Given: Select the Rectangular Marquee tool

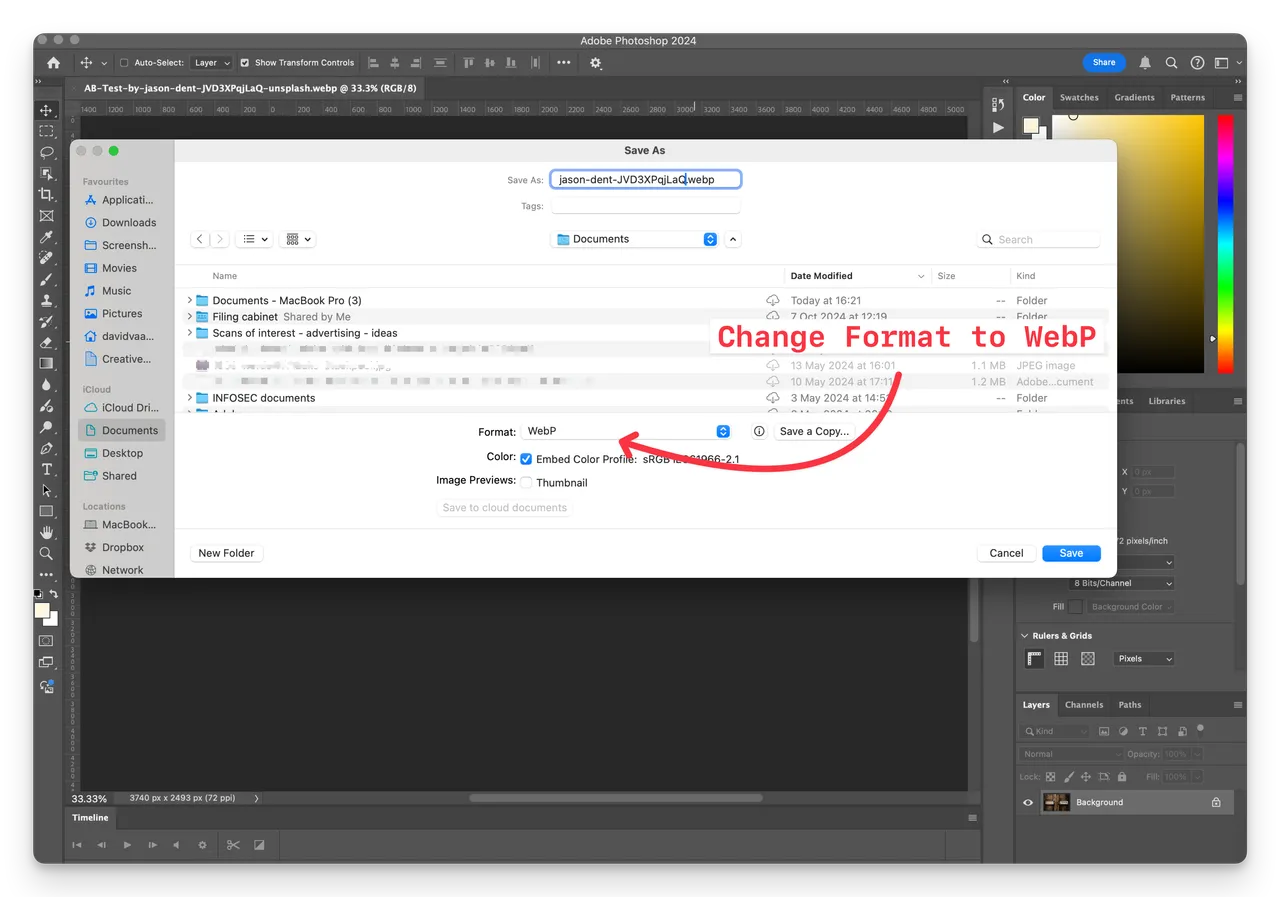Looking at the screenshot, I should (46, 131).
